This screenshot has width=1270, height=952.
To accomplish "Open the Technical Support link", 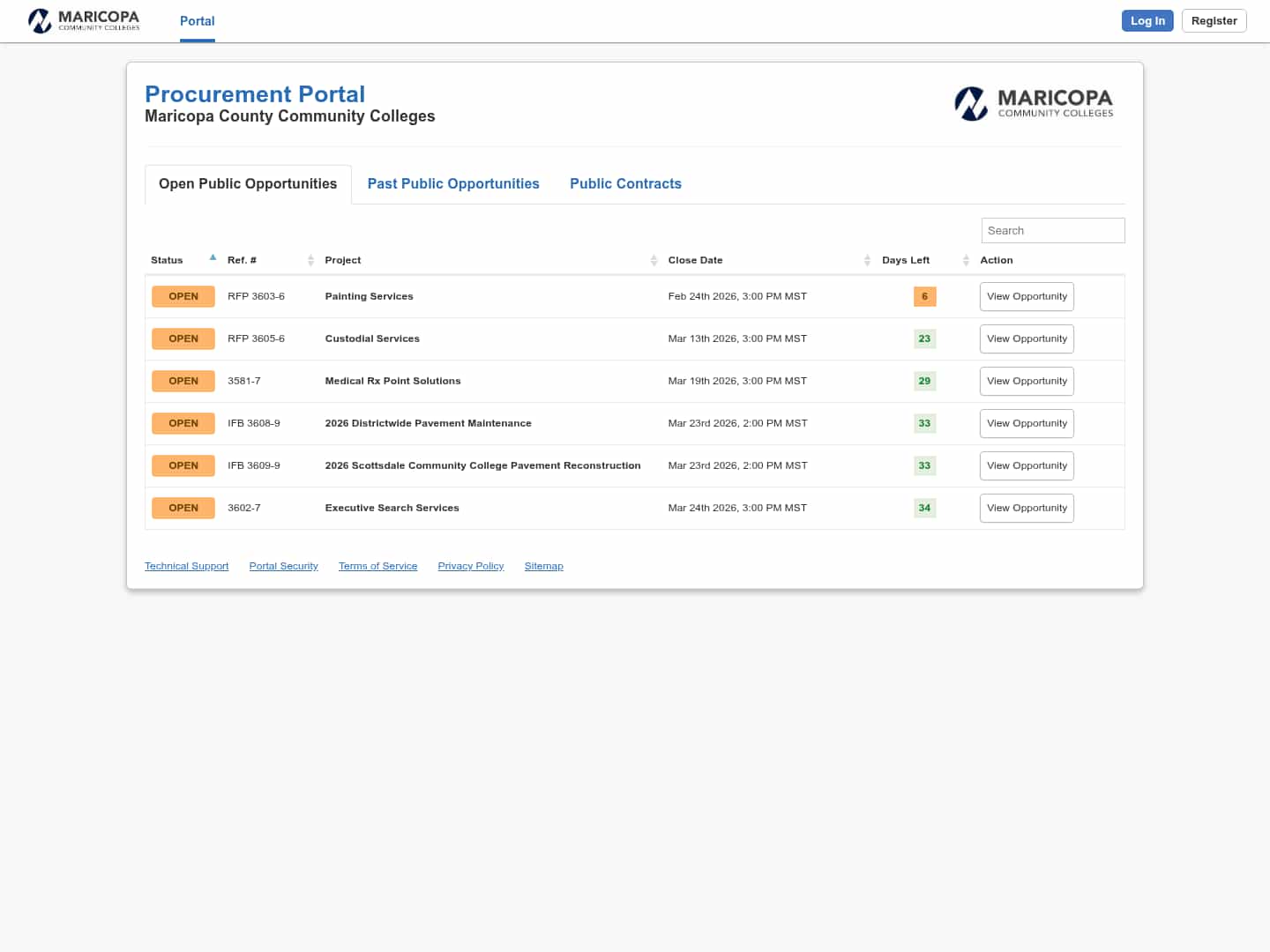I will (x=186, y=566).
